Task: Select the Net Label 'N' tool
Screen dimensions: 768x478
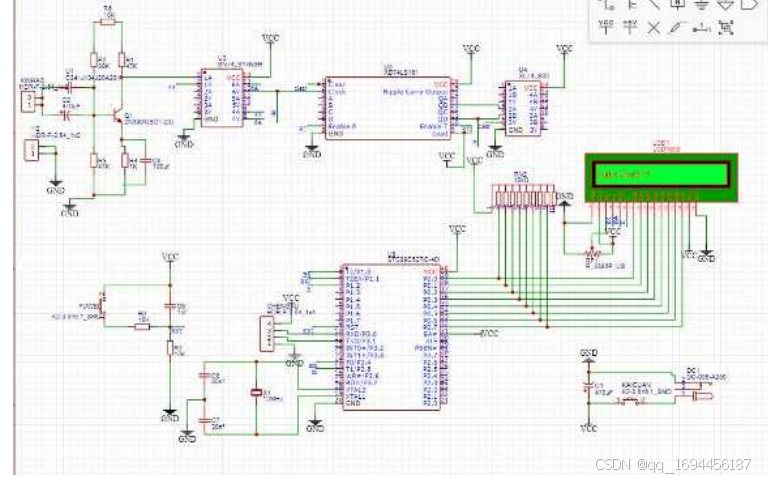Action: point(678,4)
